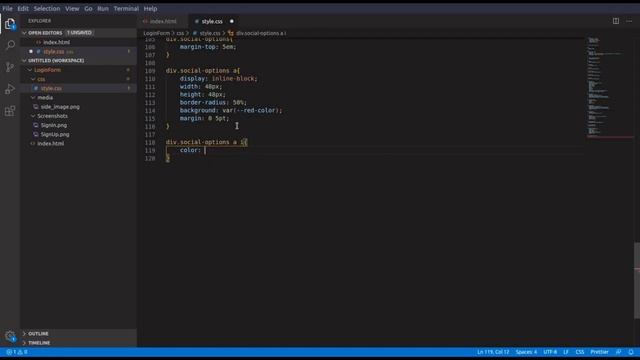The width and height of the screenshot is (640, 360).
Task: Open Edit menu
Action: tap(23, 8)
